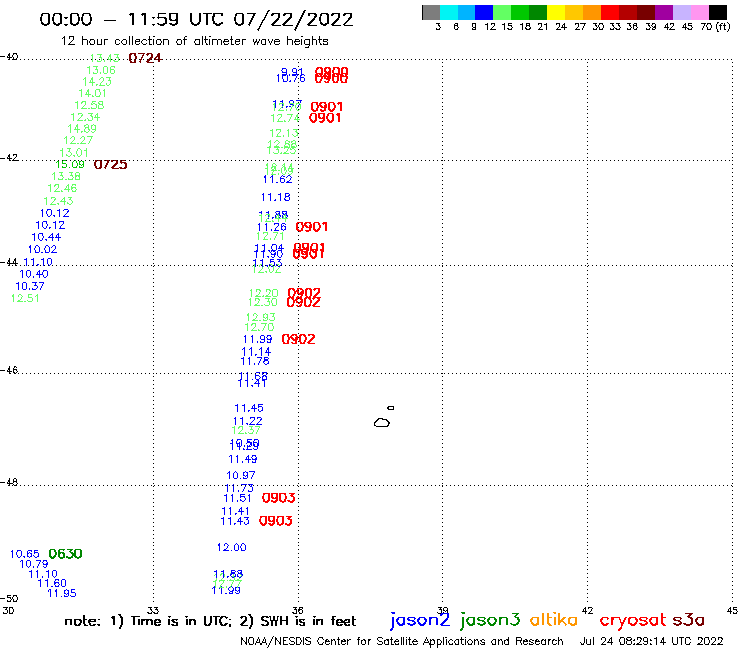The image size is (740, 650).
Task: Click the wave height value 11.14
Action: (256, 352)
